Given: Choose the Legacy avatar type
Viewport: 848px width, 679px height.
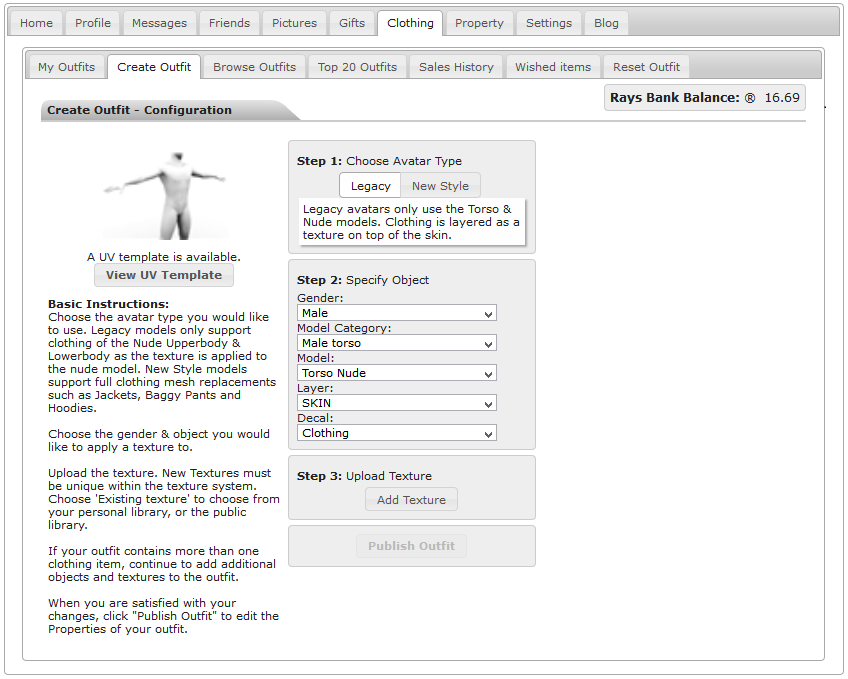Looking at the screenshot, I should click(370, 186).
